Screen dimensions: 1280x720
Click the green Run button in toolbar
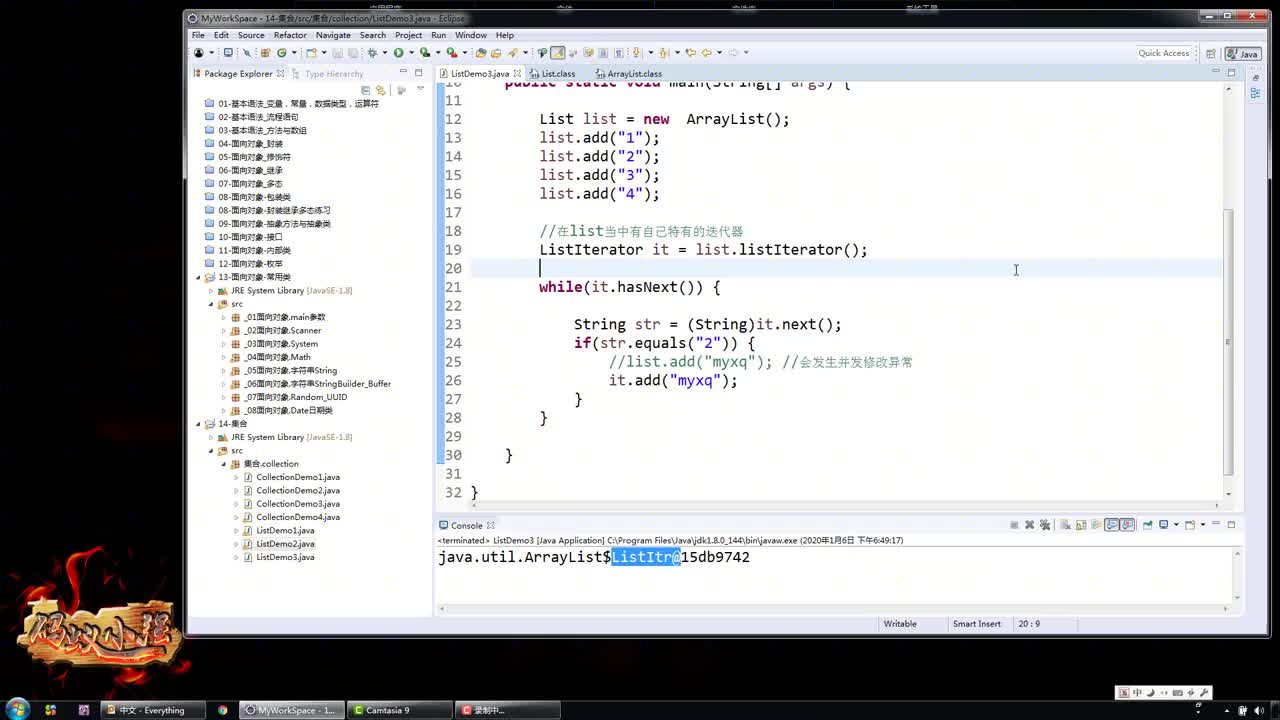[x=398, y=53]
